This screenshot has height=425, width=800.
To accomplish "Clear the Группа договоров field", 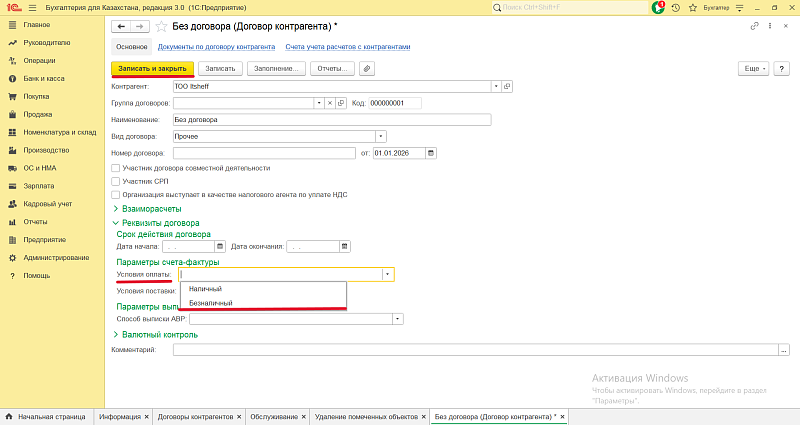I will coord(330,103).
